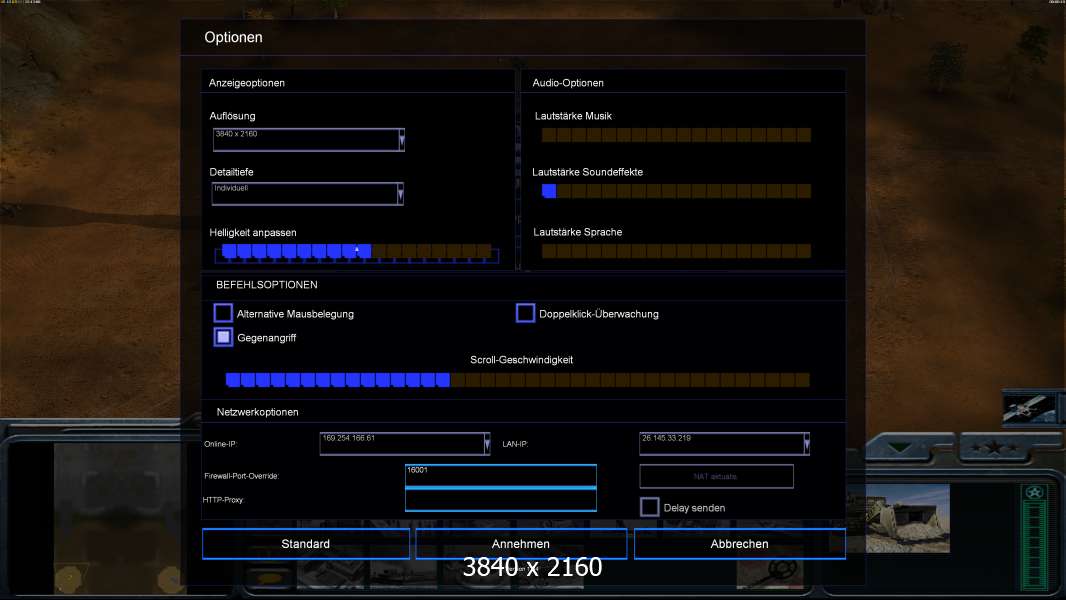
Task: Click Annehmen to apply options
Action: (521, 544)
